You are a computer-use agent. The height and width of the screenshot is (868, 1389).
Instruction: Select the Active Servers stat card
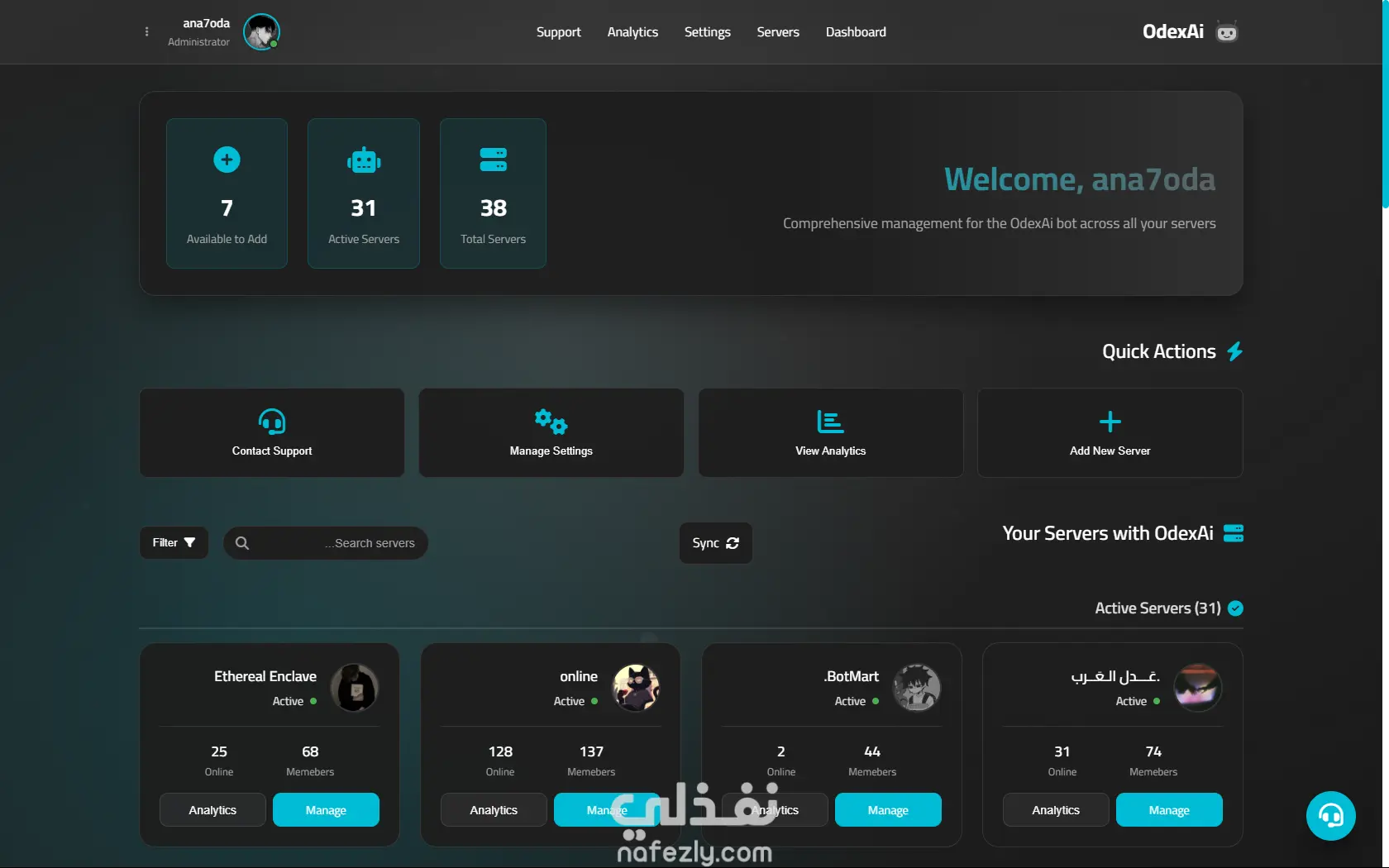coord(364,193)
